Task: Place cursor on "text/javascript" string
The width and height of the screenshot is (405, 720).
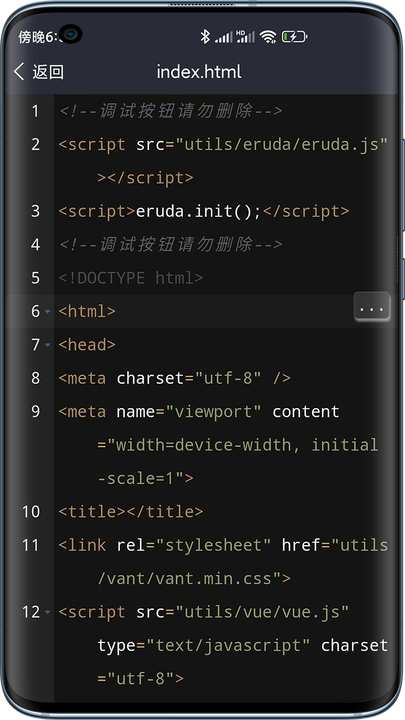Action: tap(228, 645)
